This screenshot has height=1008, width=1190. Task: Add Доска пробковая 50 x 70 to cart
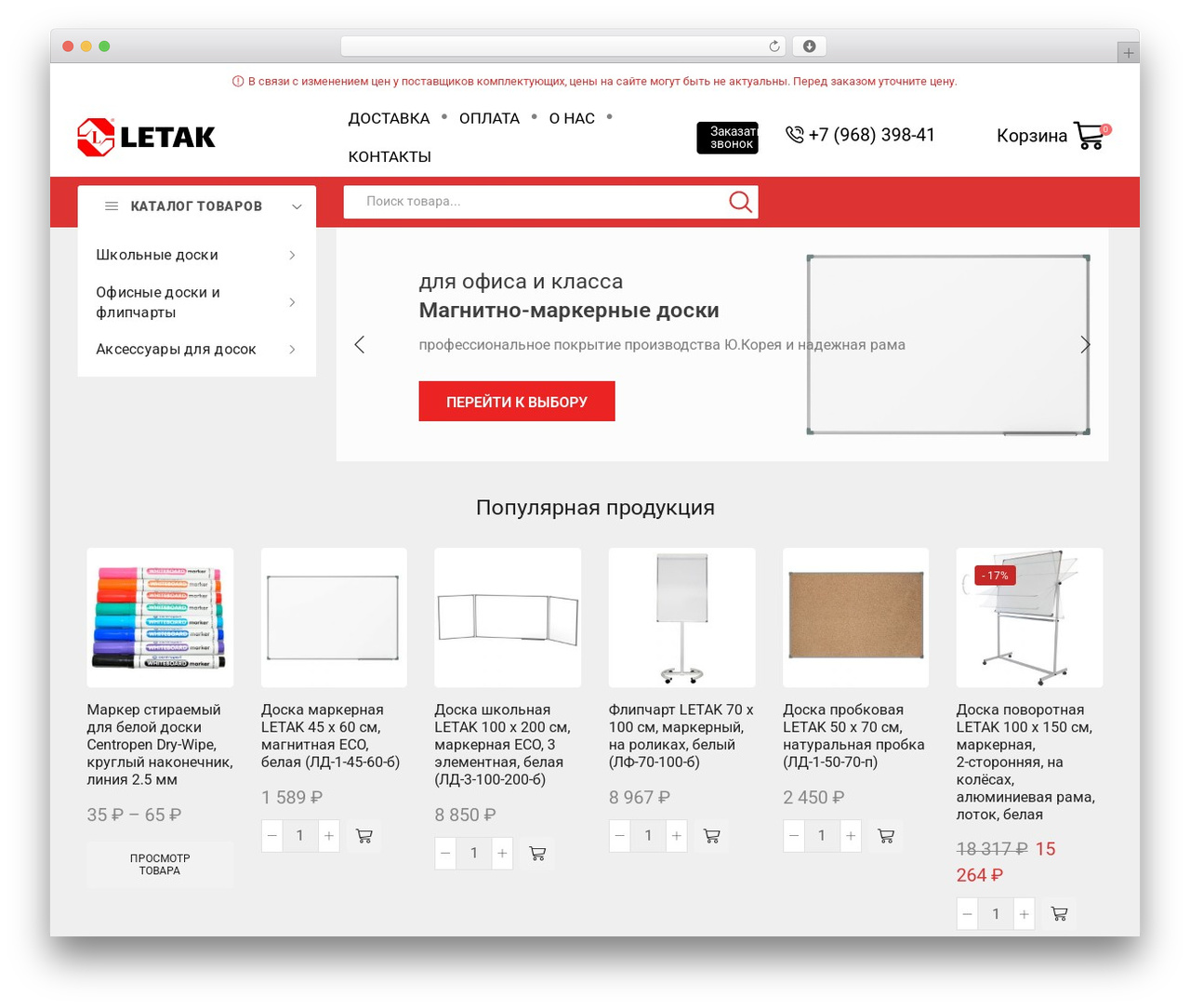tap(886, 836)
